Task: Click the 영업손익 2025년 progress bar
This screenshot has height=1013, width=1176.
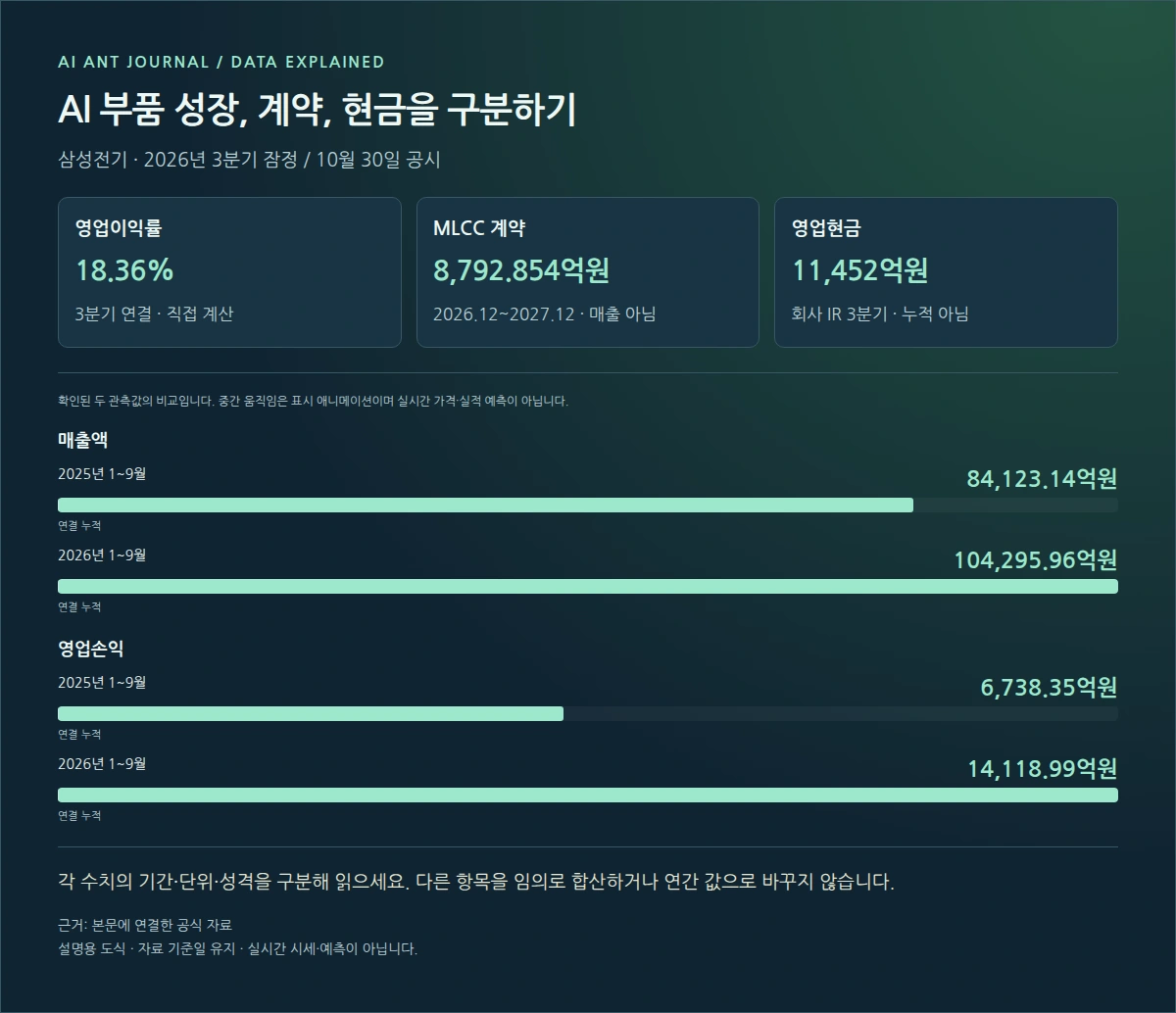Action: (x=588, y=714)
